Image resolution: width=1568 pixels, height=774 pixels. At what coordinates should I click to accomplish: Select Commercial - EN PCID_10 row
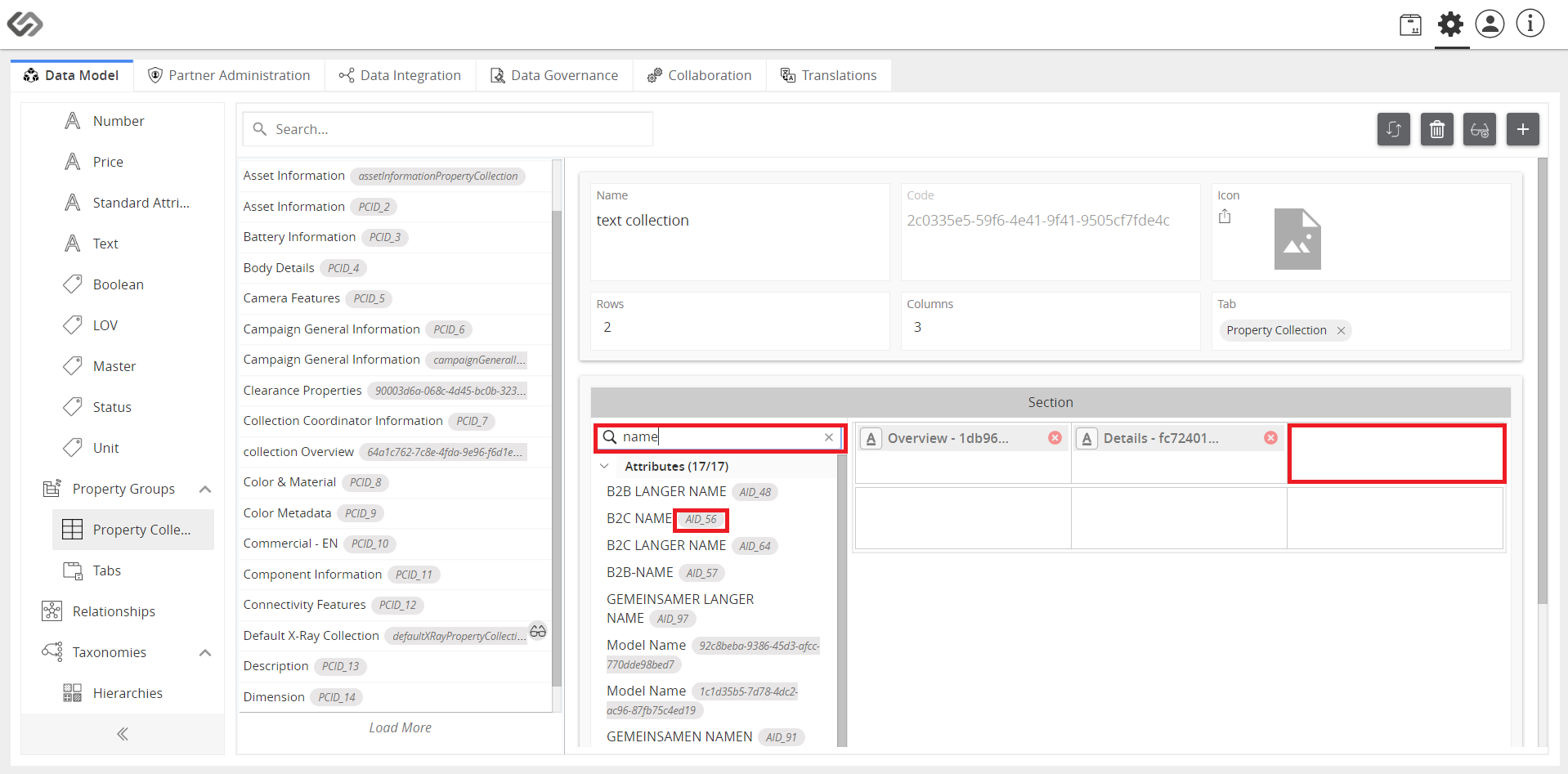coord(396,544)
